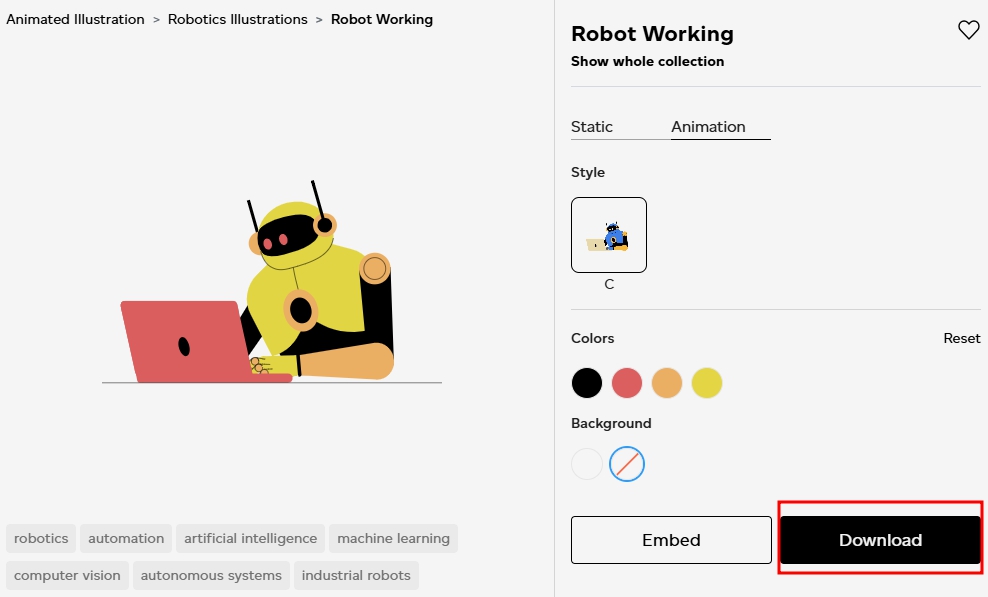This screenshot has width=988, height=597.
Task: Select the industrial robots tag
Action: (x=356, y=576)
